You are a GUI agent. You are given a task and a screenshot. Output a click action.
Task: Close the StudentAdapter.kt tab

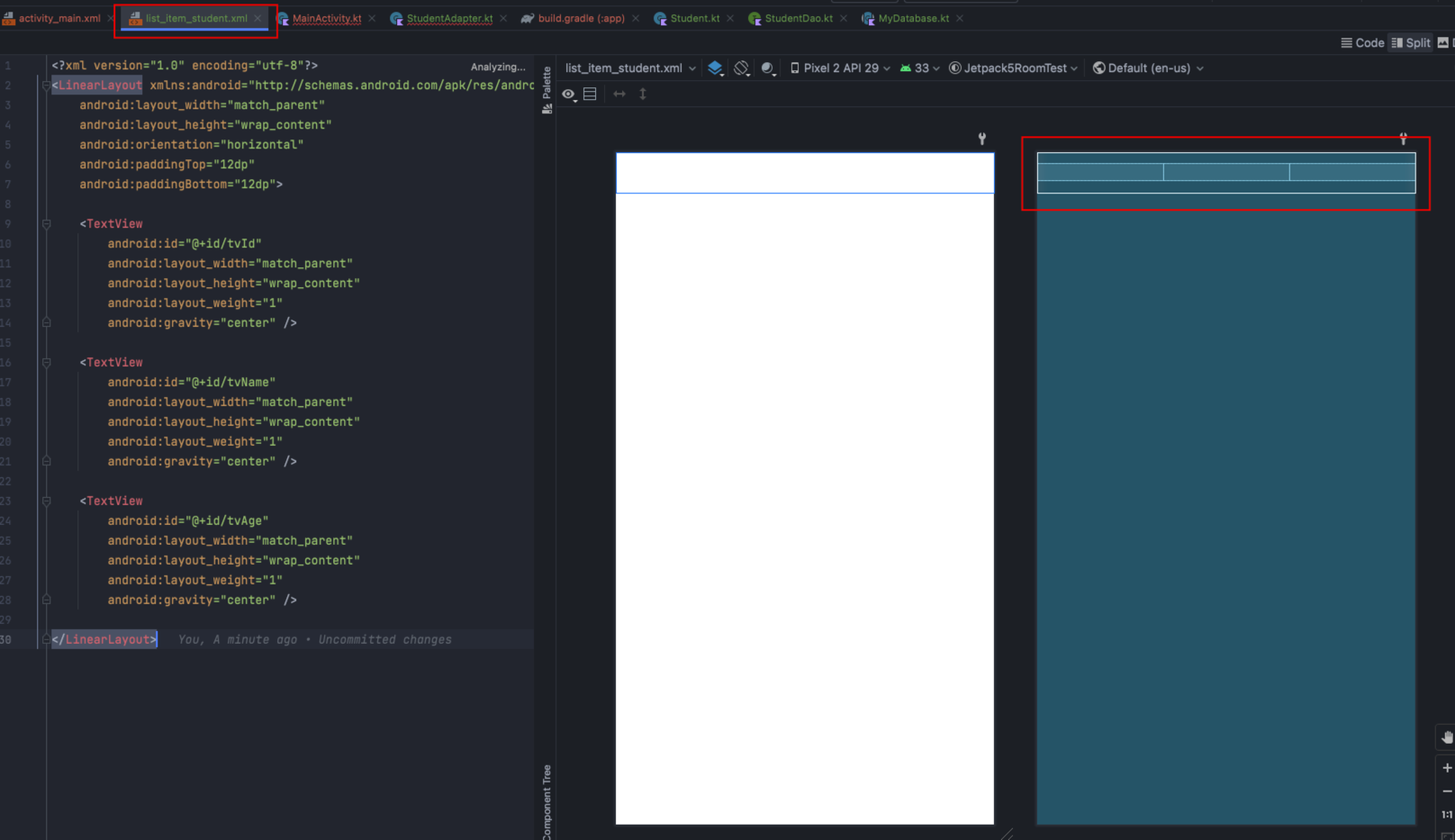click(503, 18)
